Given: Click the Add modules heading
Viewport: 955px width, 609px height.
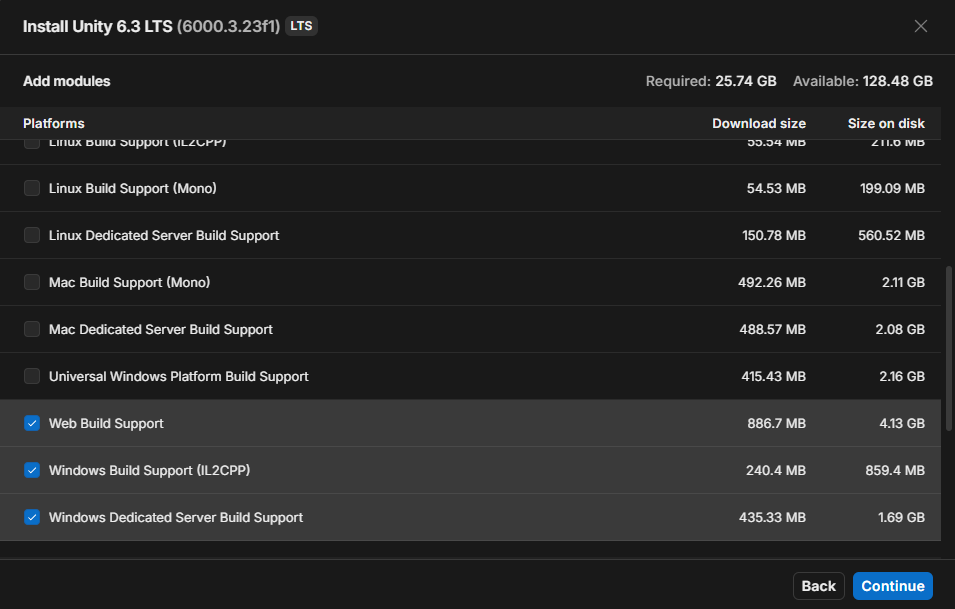Looking at the screenshot, I should pos(66,81).
